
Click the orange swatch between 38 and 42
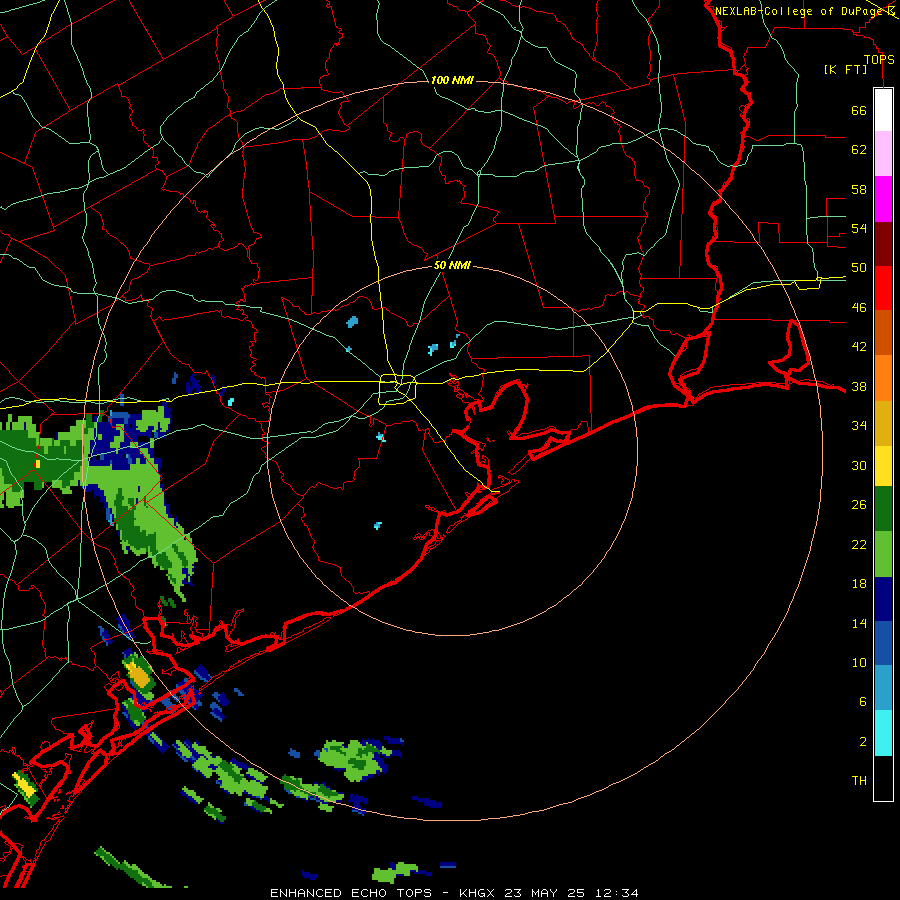pos(883,378)
